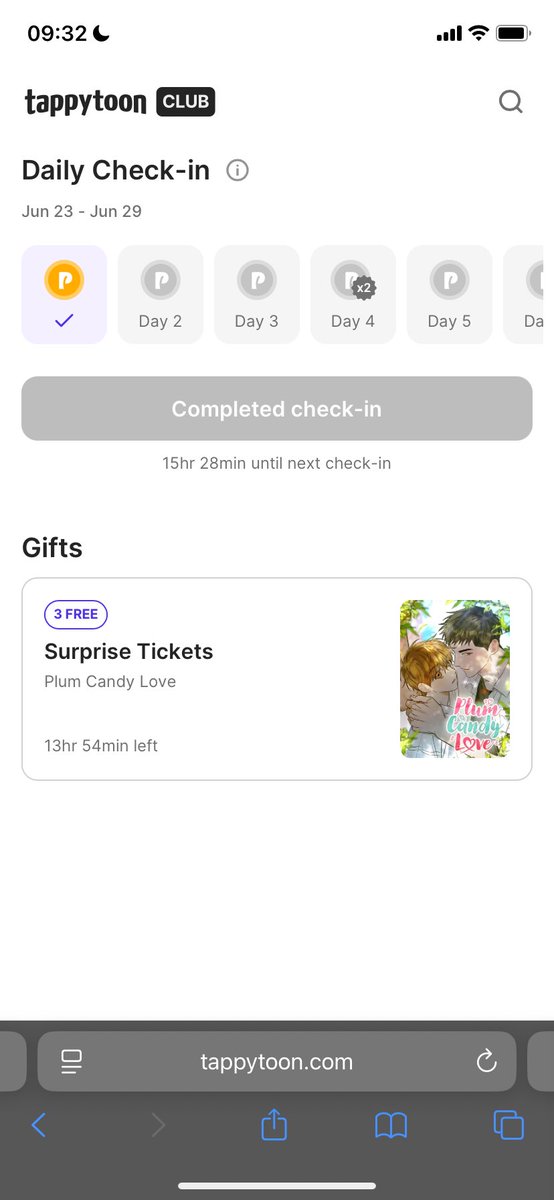Select the Day 3 coin tile

[x=257, y=294]
